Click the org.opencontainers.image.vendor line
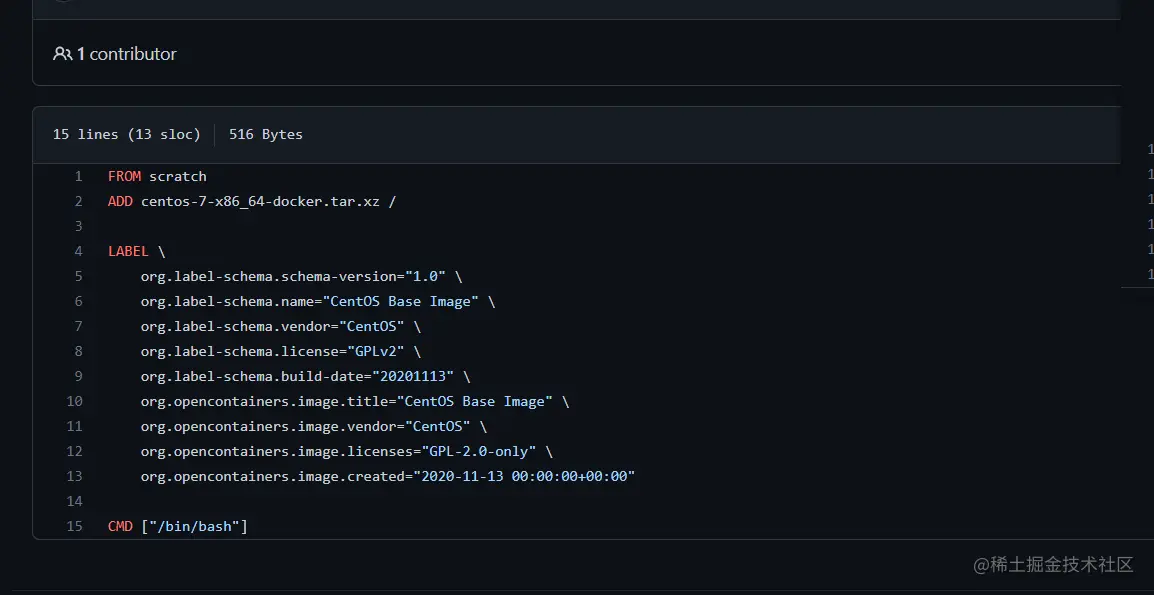The width and height of the screenshot is (1154, 595). 314,427
